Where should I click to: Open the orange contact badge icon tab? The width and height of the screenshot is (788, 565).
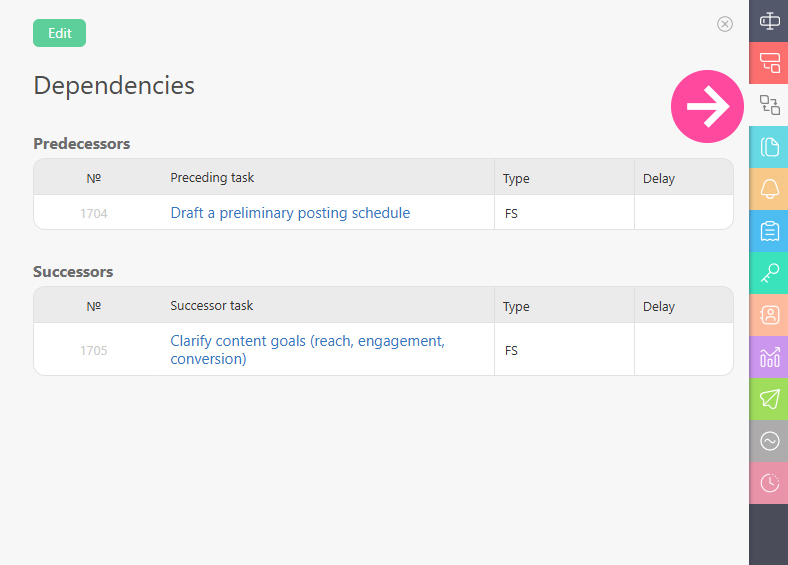point(769,315)
